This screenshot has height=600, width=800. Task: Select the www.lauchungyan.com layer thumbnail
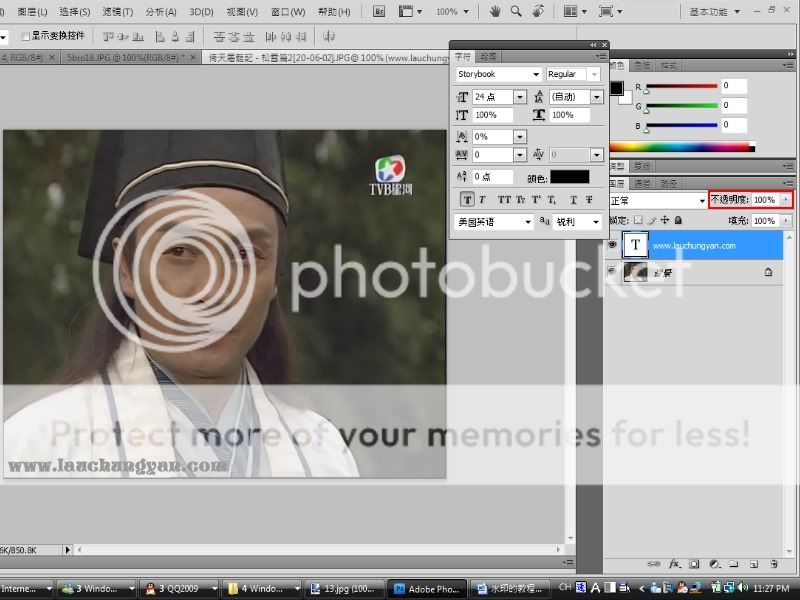click(x=635, y=244)
